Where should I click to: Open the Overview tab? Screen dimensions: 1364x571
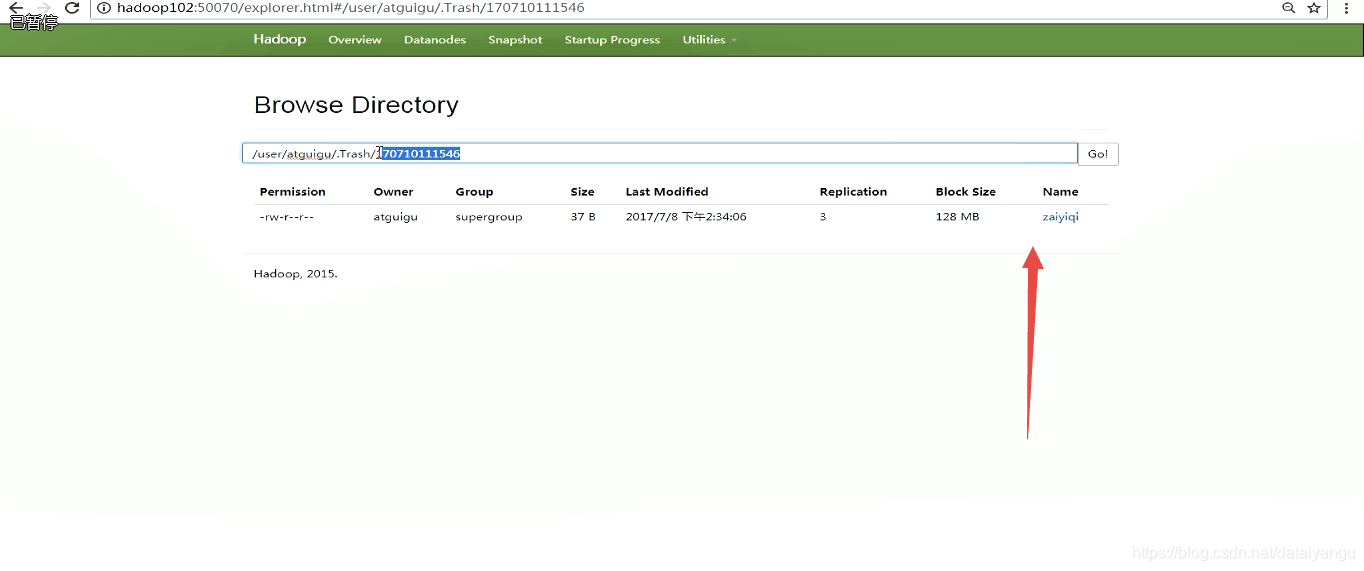pyautogui.click(x=355, y=40)
